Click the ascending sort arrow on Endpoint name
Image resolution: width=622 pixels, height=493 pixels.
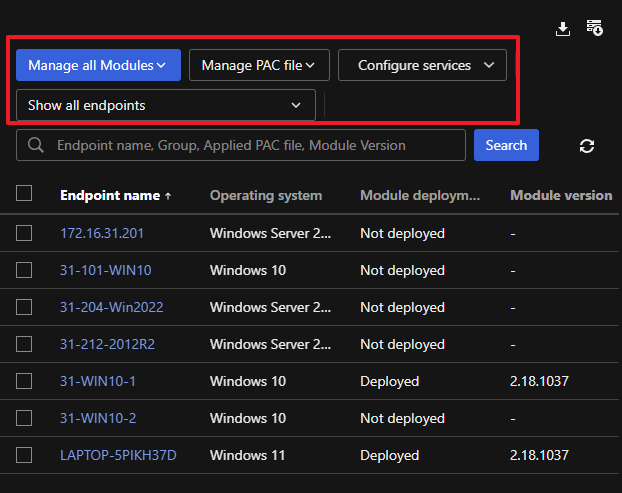[168, 196]
